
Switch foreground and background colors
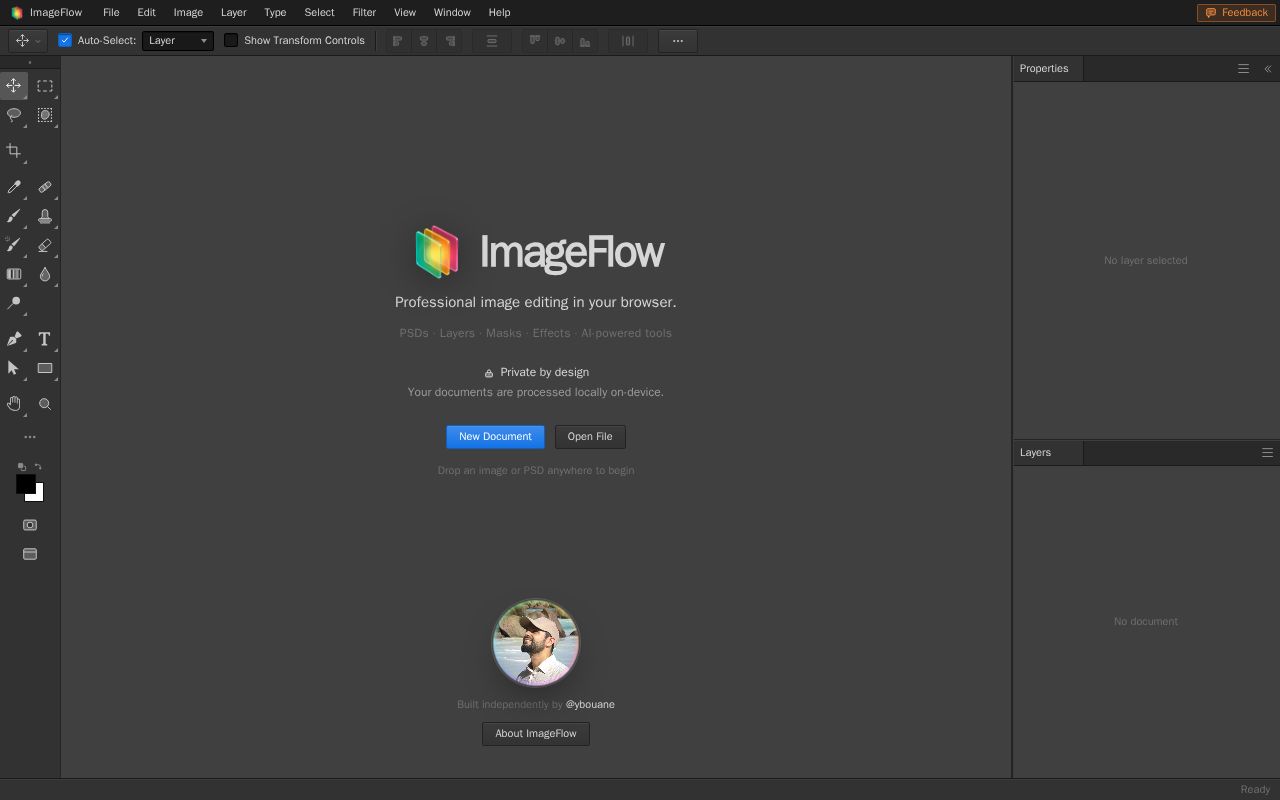tap(38, 467)
